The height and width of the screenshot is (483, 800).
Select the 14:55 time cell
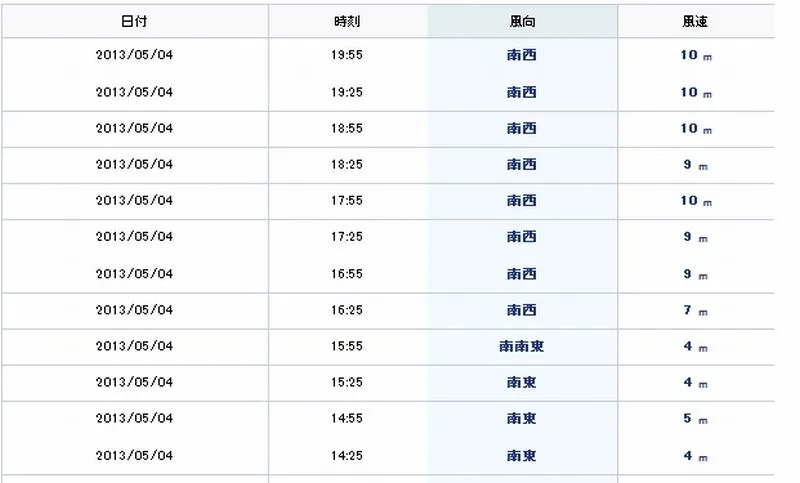347,418
